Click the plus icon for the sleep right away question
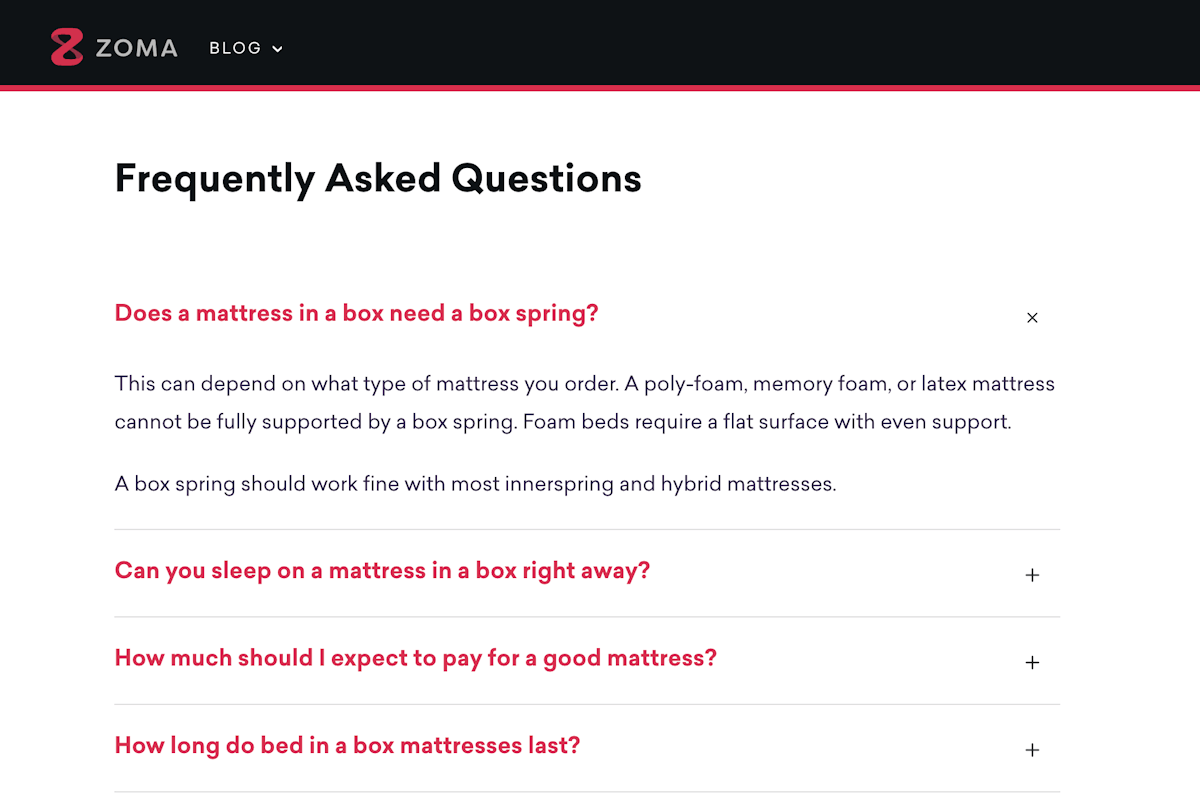The width and height of the screenshot is (1200, 799). coord(1033,575)
